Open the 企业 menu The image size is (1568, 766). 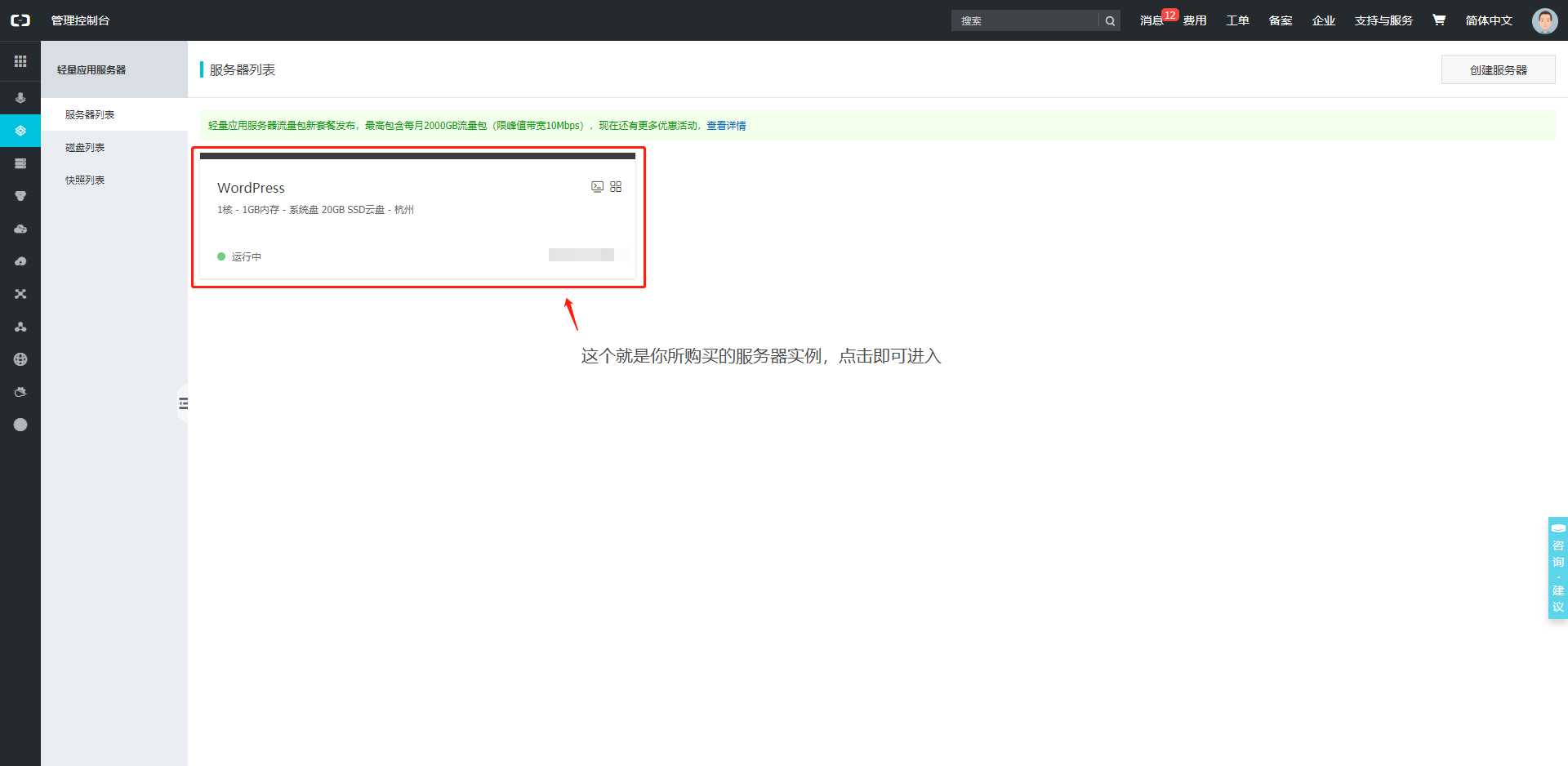pos(1324,20)
